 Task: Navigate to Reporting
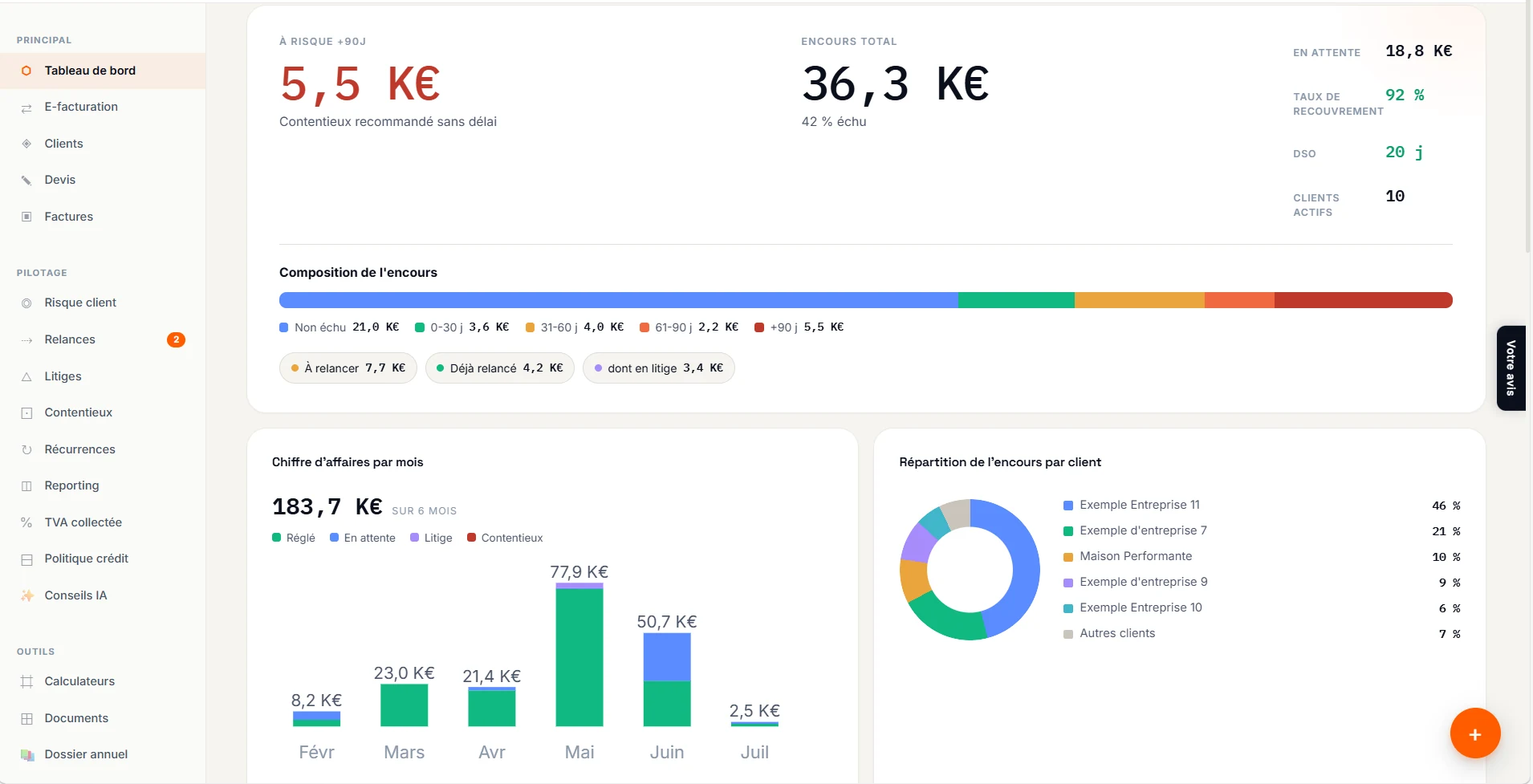[103, 485]
